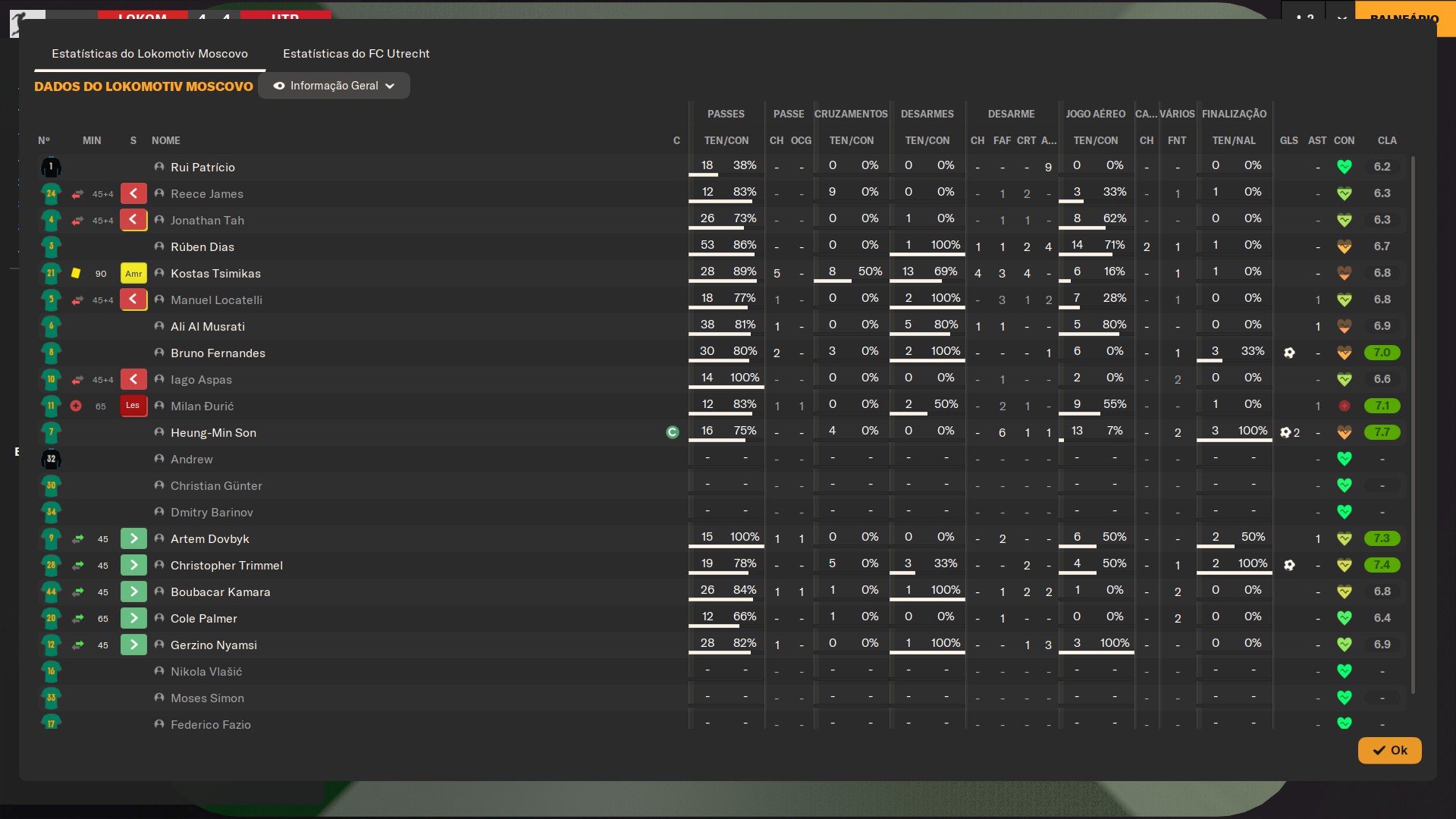1456x819 pixels.
Task: Click Christopher Trimmel green substitution arrow badge
Action: [x=133, y=565]
